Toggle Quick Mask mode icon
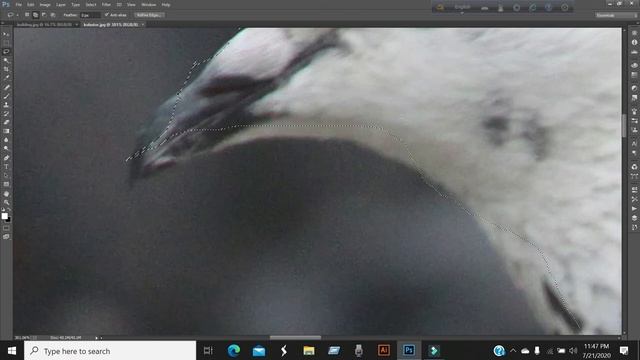Screen dimensions: 640x360 pos(6,229)
